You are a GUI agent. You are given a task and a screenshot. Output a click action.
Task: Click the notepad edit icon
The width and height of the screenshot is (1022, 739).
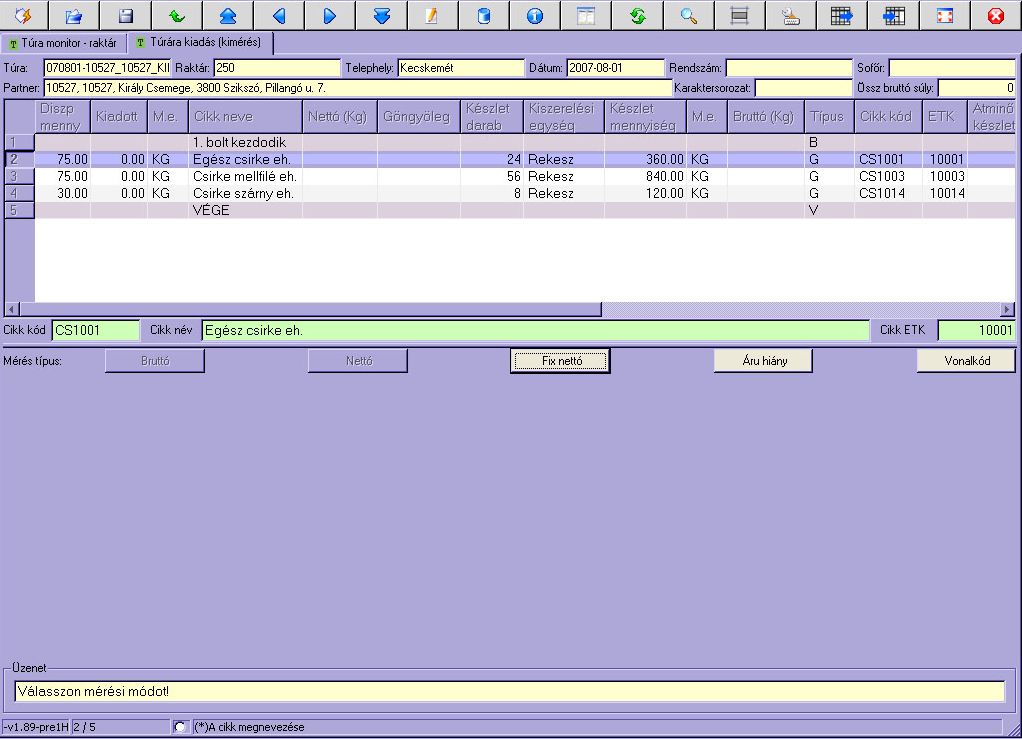tap(432, 16)
